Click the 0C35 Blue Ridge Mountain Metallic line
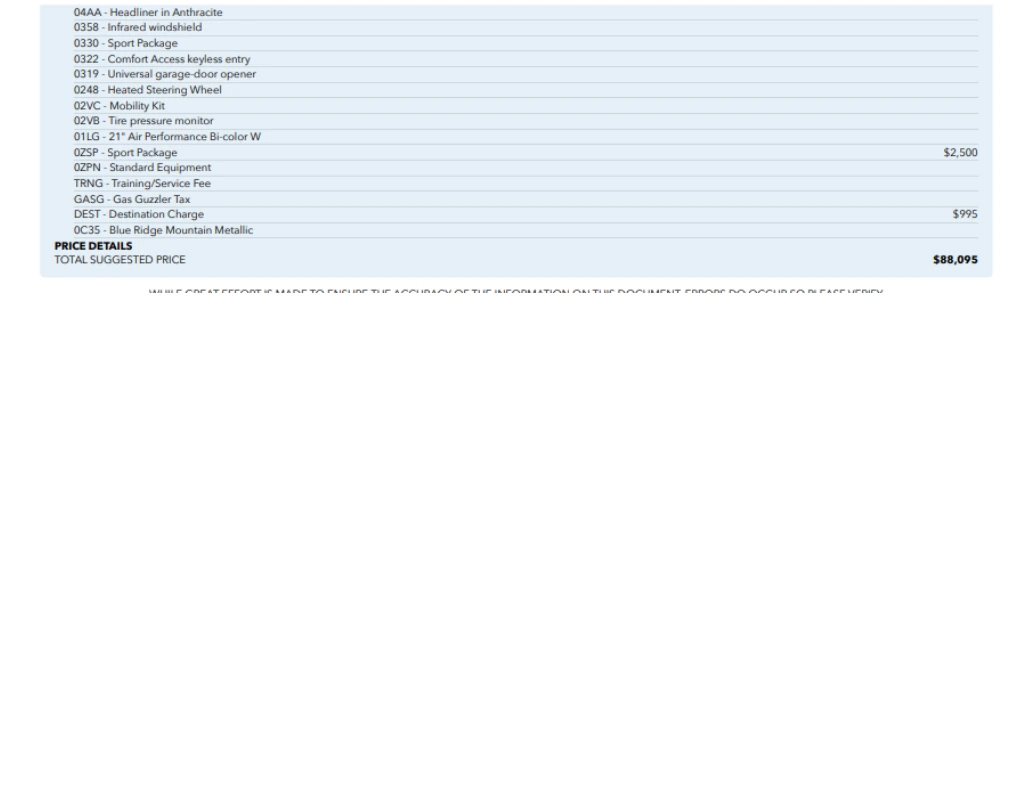The height and width of the screenshot is (786, 1020). (x=163, y=230)
